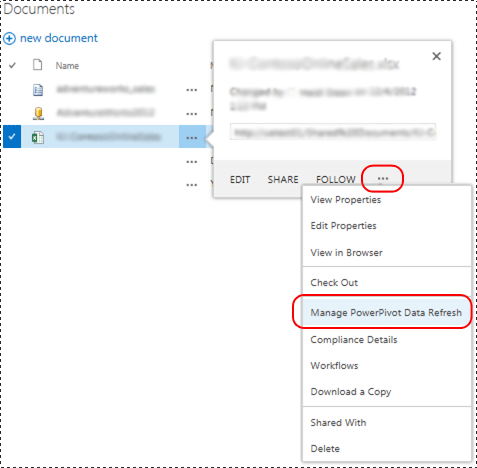
Task: Choose Delete from the context menu
Action: tap(325, 449)
